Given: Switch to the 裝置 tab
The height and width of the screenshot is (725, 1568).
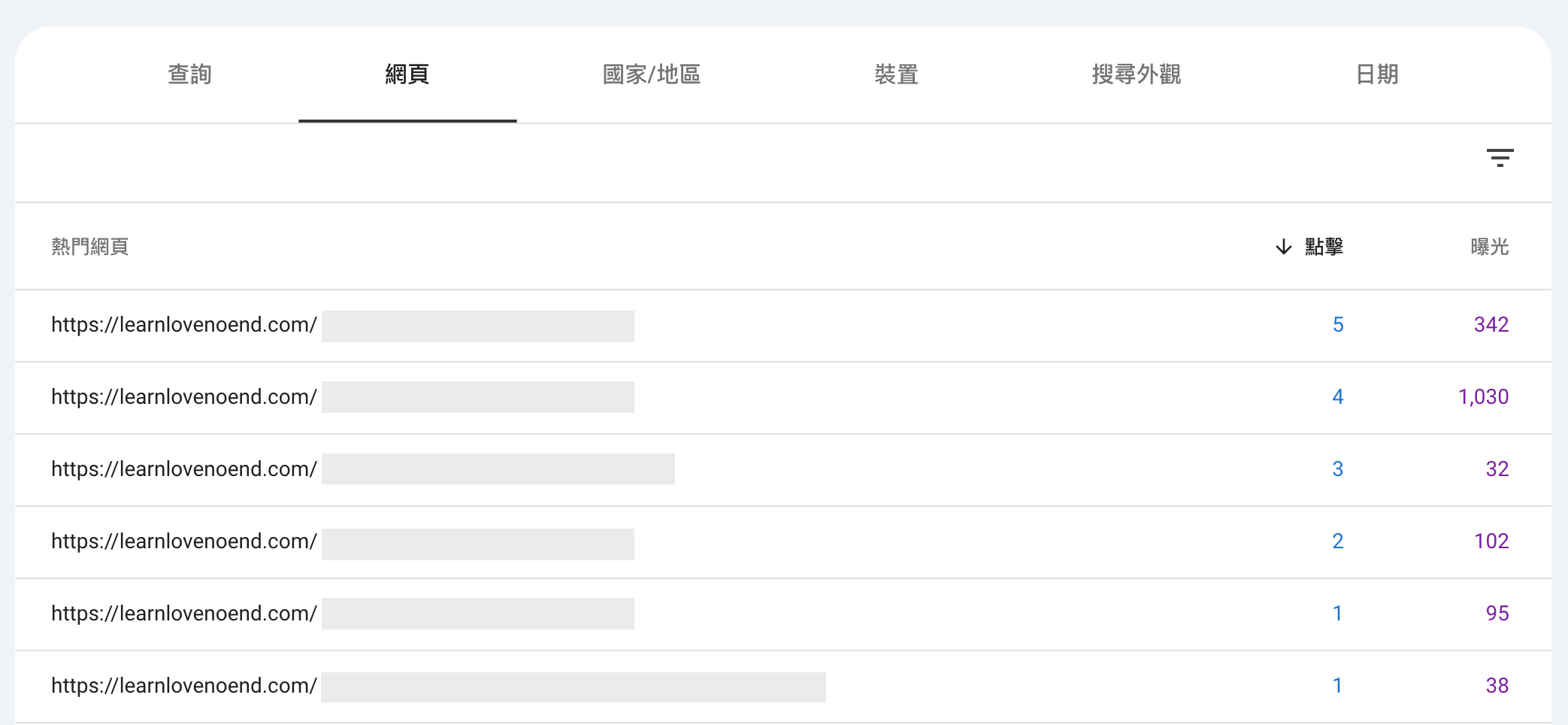Looking at the screenshot, I should pos(896,74).
